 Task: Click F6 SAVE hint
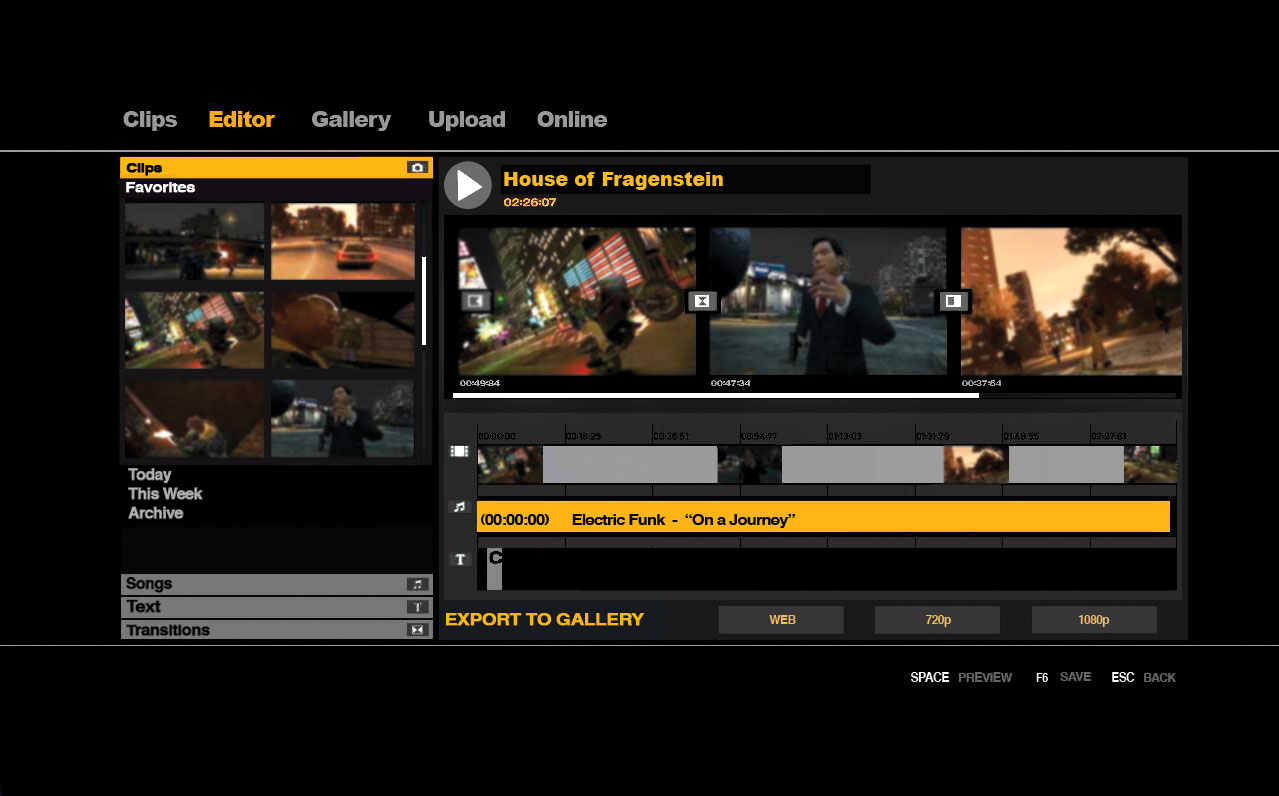[1063, 678]
